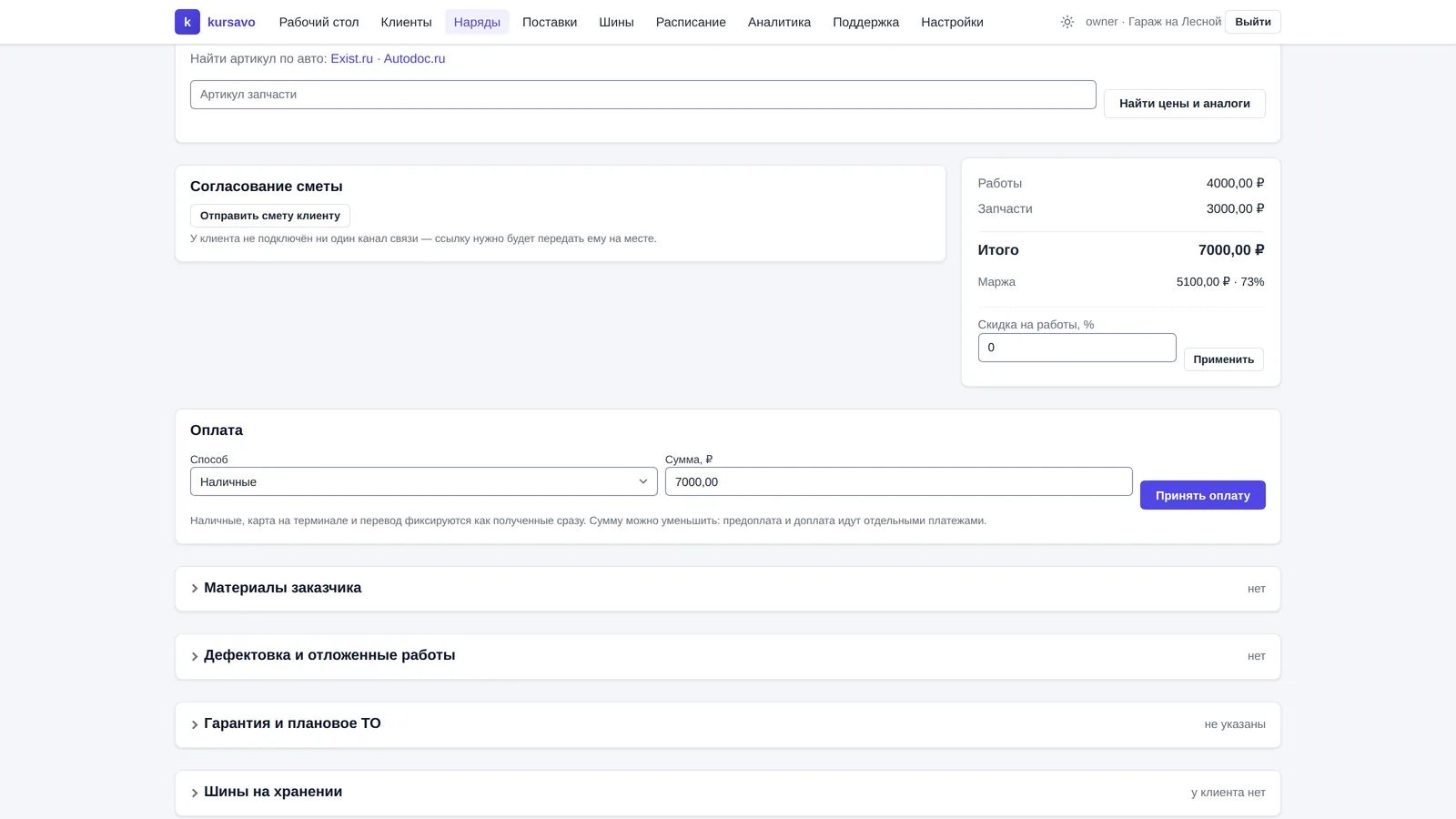Screen dimensions: 1456x819
Task: Apply the discount with Применить
Action: (1223, 359)
